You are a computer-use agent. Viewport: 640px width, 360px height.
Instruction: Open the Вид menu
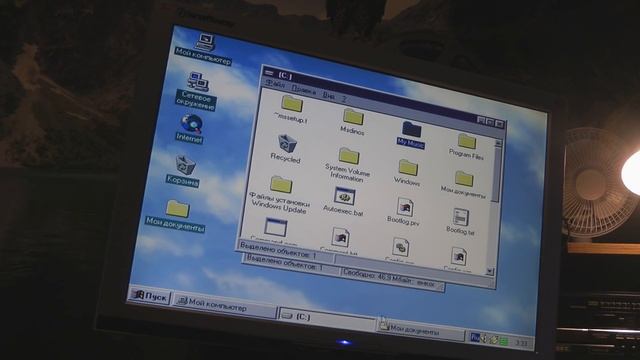pos(329,95)
